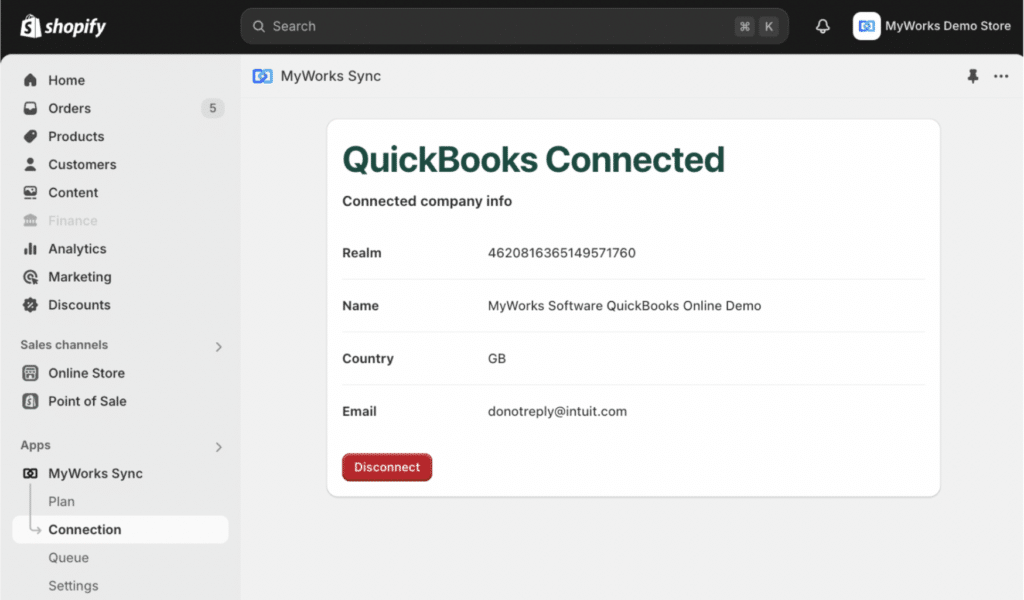This screenshot has height=600, width=1024.
Task: Open the Settings page under MyWorks Sync
Action: (73, 585)
